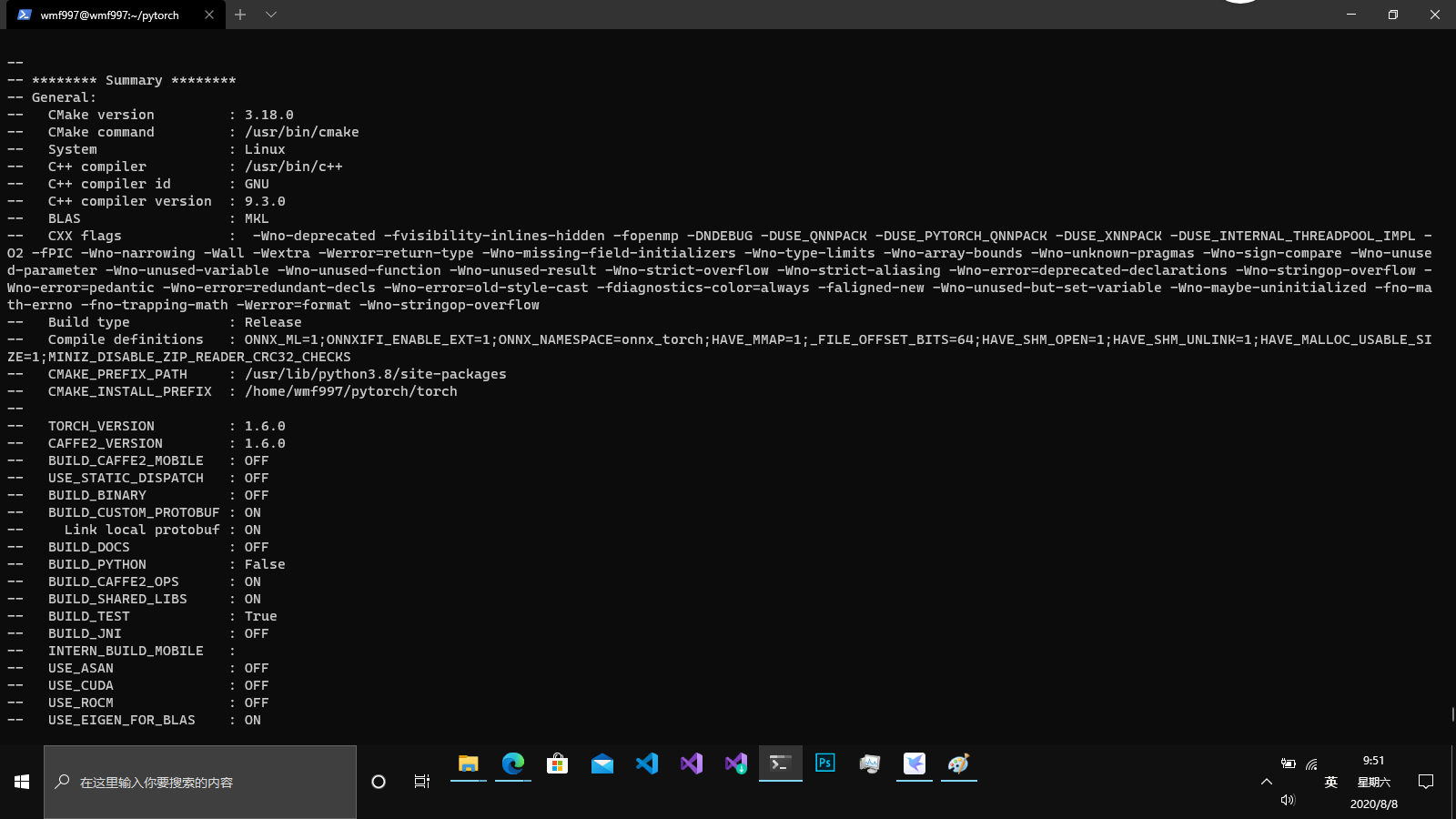Image resolution: width=1456 pixels, height=819 pixels.
Task: Open File Explorer from the taskbar
Action: point(469,763)
